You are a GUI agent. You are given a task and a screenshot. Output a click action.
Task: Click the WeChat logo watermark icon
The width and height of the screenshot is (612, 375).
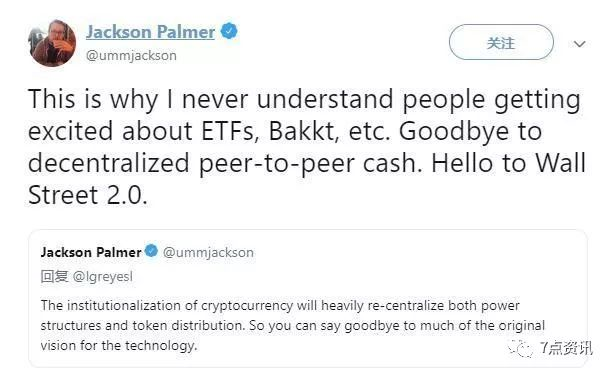pos(520,348)
